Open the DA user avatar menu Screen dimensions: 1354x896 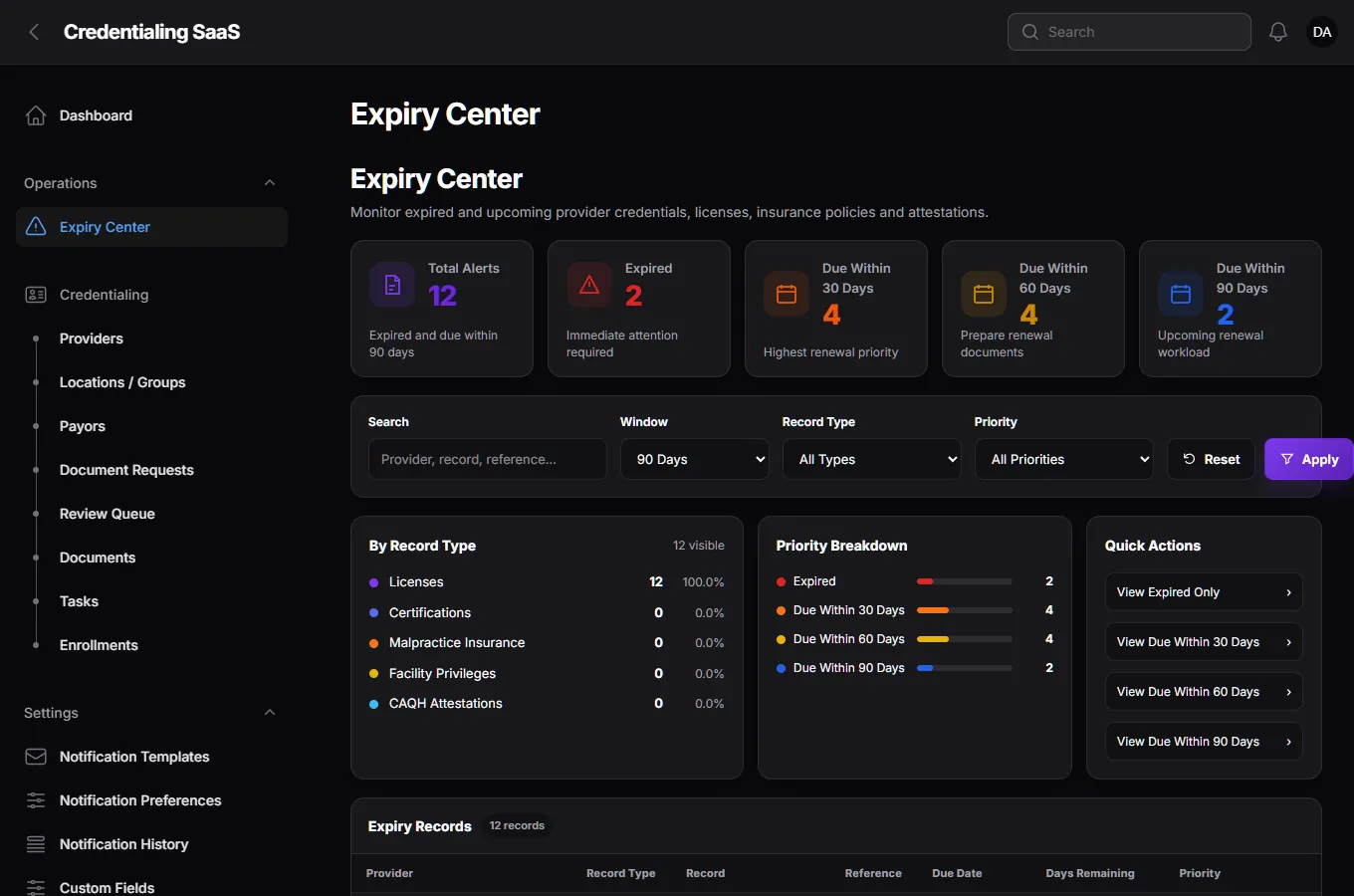pos(1322,32)
